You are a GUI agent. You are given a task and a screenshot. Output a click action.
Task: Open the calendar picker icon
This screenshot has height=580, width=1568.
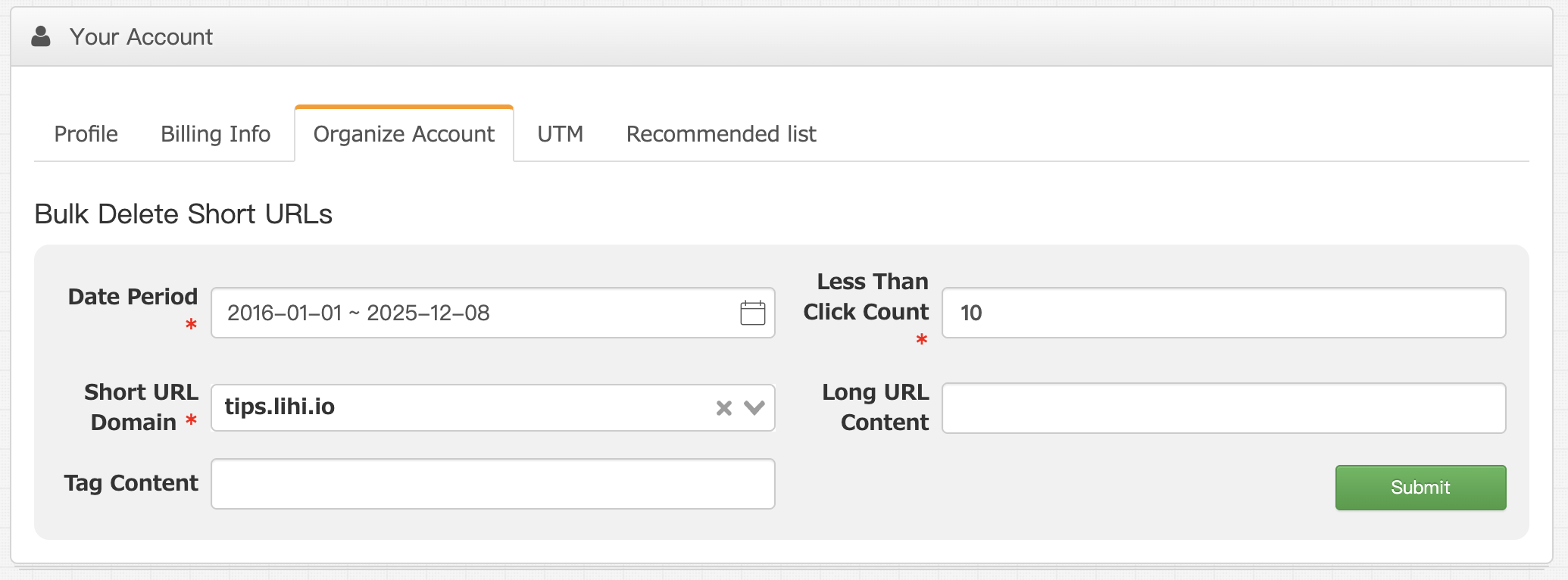752,313
